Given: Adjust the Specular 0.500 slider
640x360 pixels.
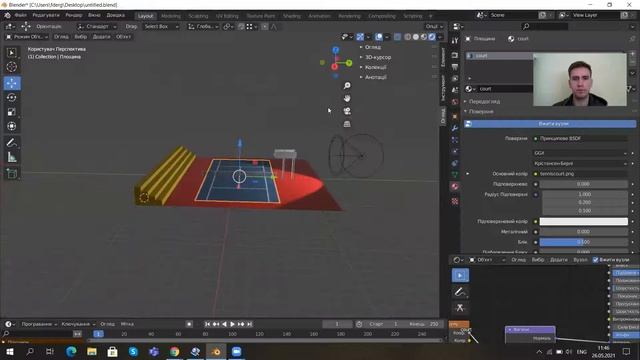Looking at the screenshot, I should pos(583,242).
